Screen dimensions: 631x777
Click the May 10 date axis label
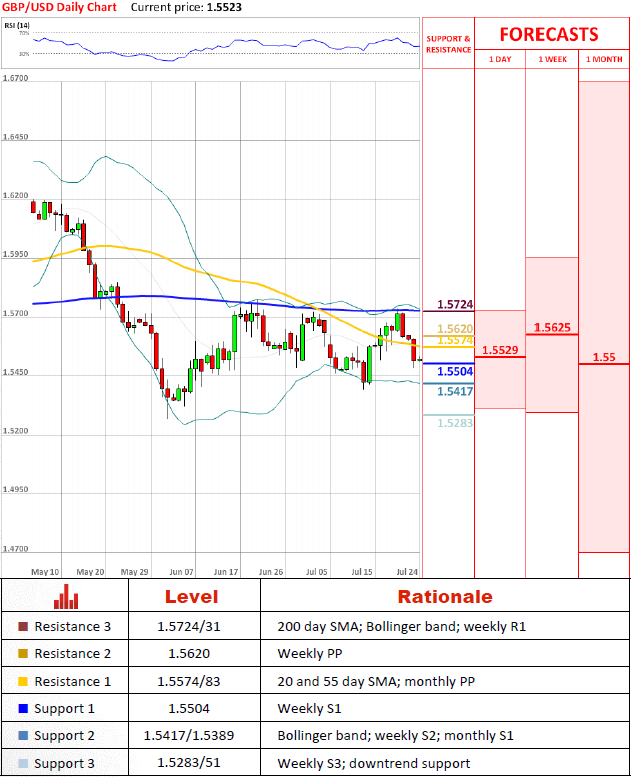click(45, 572)
